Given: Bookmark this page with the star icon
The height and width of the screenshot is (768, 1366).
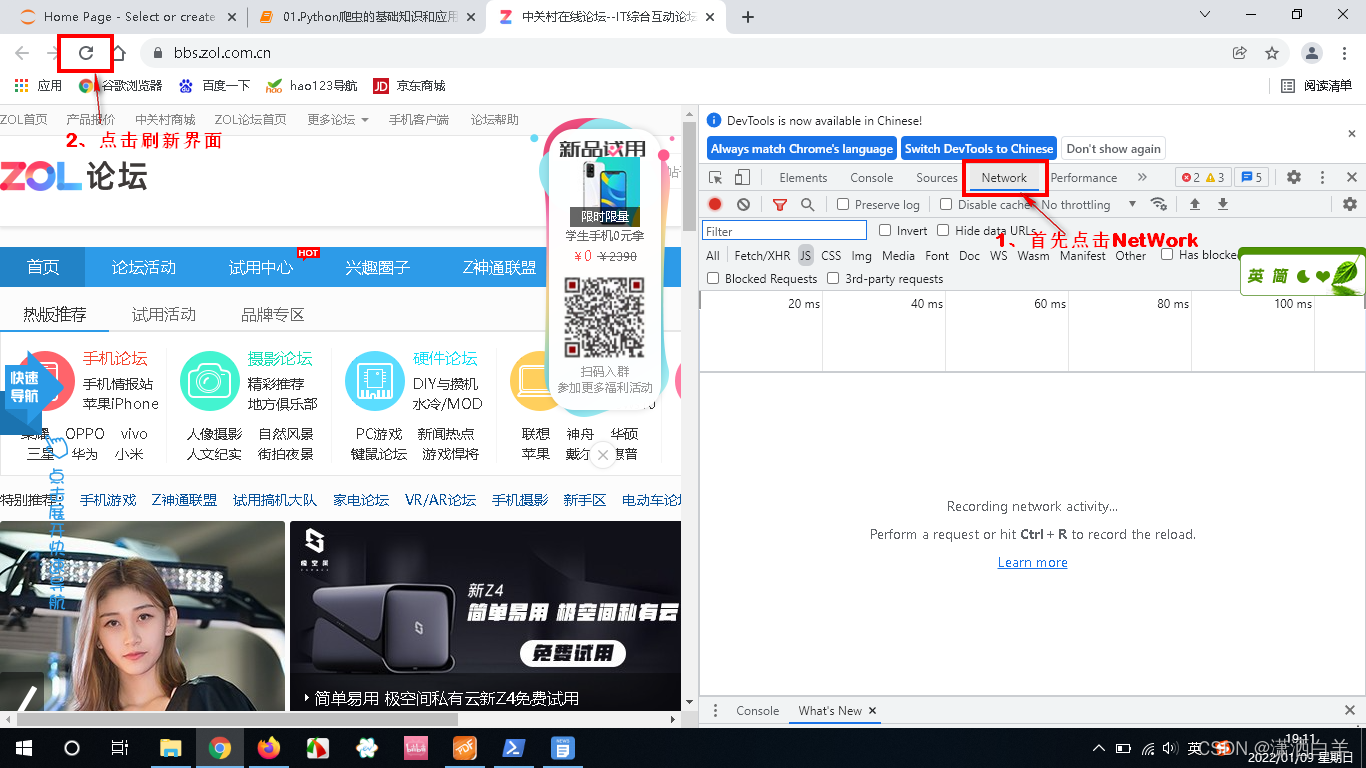Looking at the screenshot, I should [1272, 53].
